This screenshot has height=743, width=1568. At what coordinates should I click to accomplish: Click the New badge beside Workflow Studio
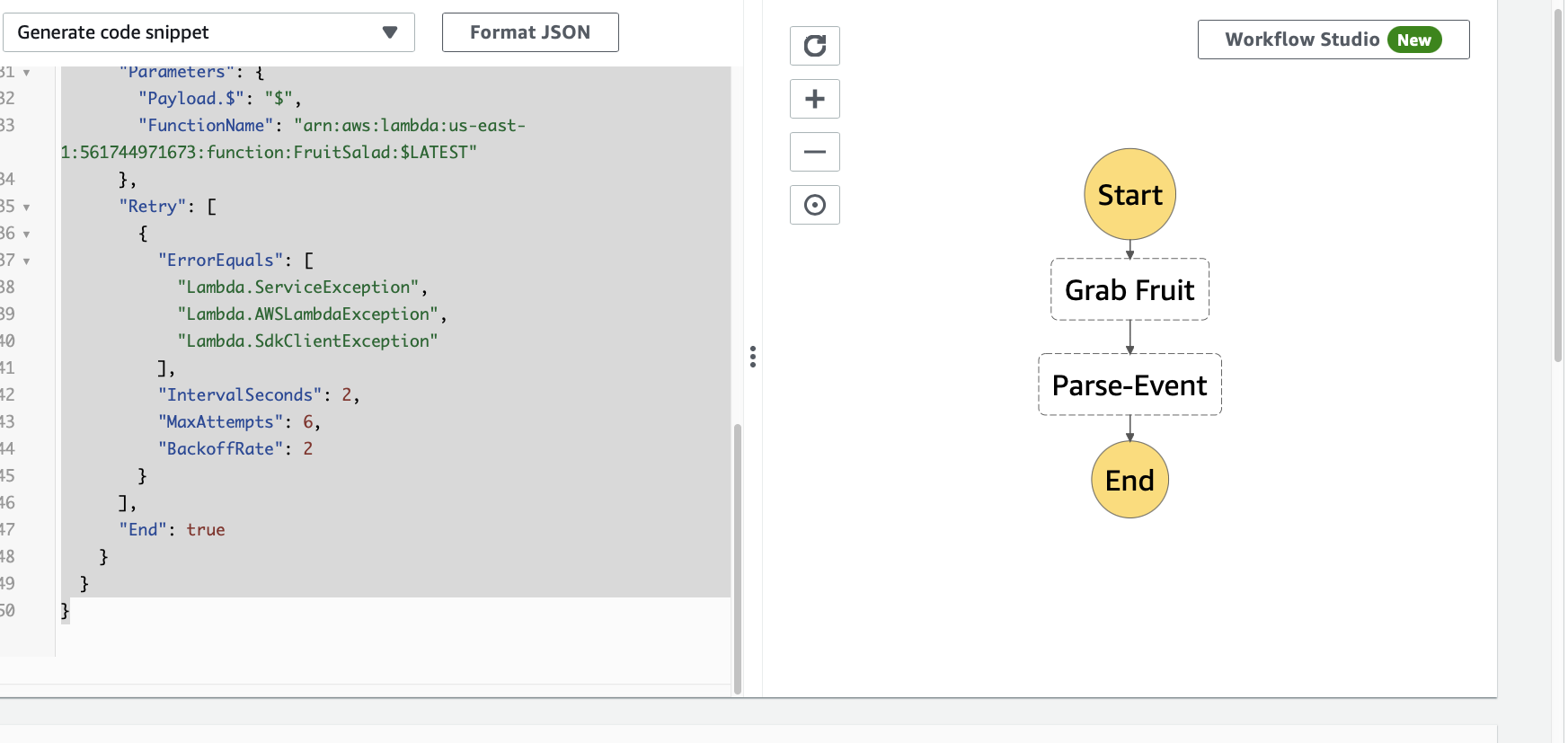[x=1414, y=40]
